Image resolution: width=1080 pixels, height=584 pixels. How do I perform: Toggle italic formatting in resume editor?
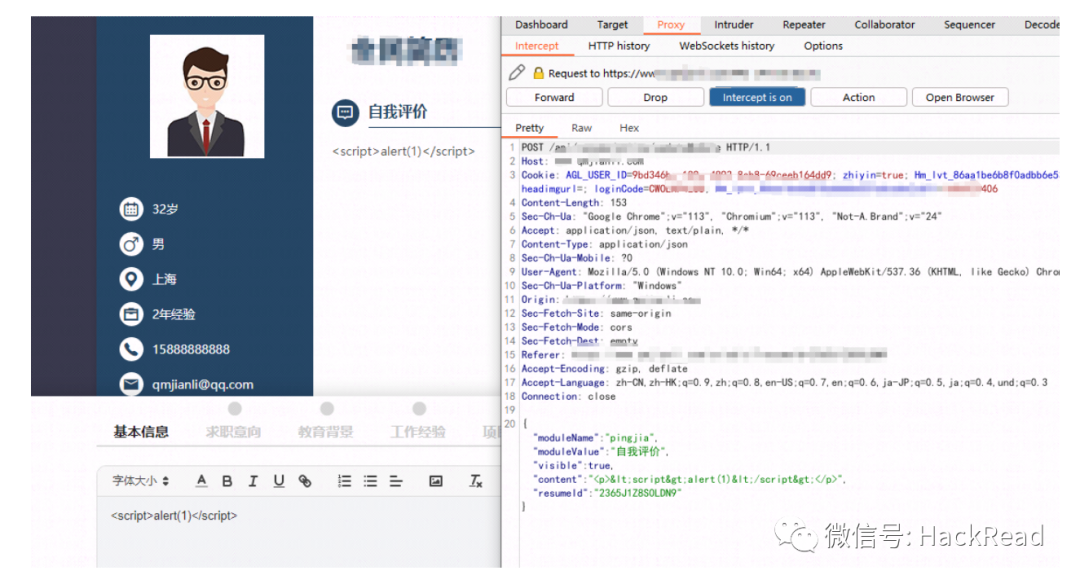pos(253,481)
